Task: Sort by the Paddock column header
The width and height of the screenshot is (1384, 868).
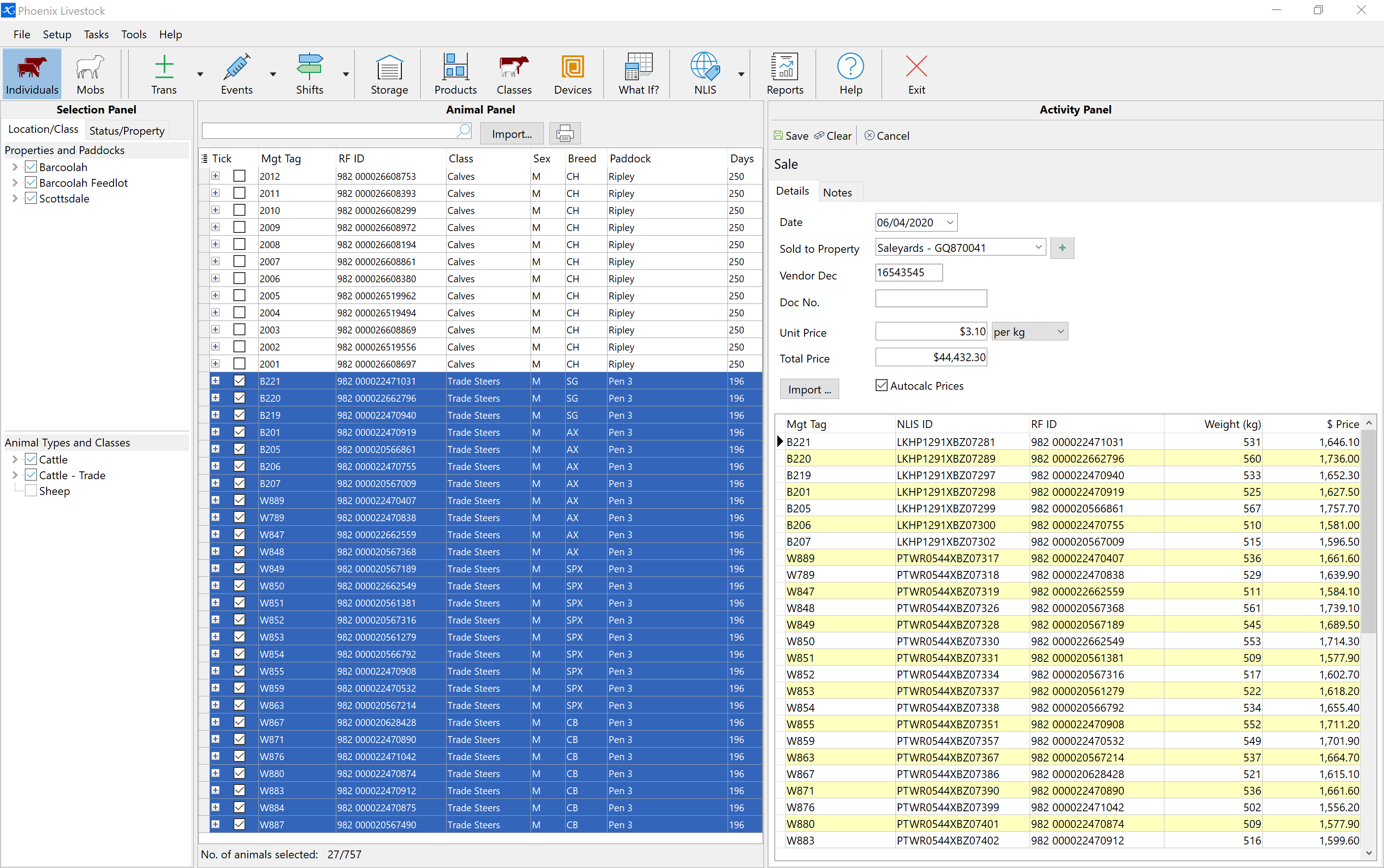Action: 666,159
